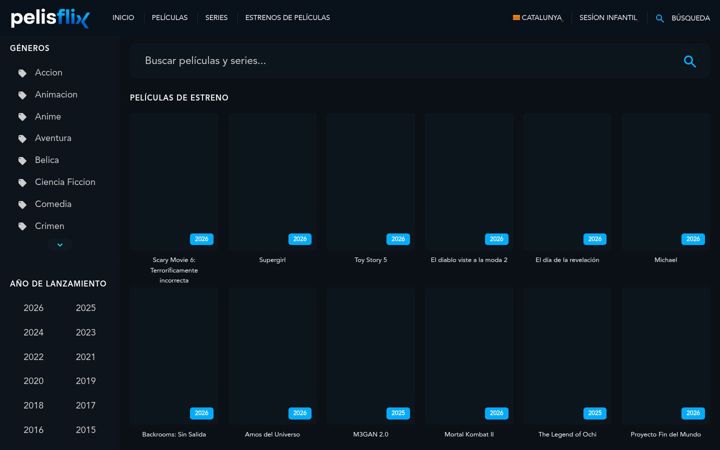The width and height of the screenshot is (720, 450).
Task: Click the Catalunya flag icon
Action: tap(516, 17)
